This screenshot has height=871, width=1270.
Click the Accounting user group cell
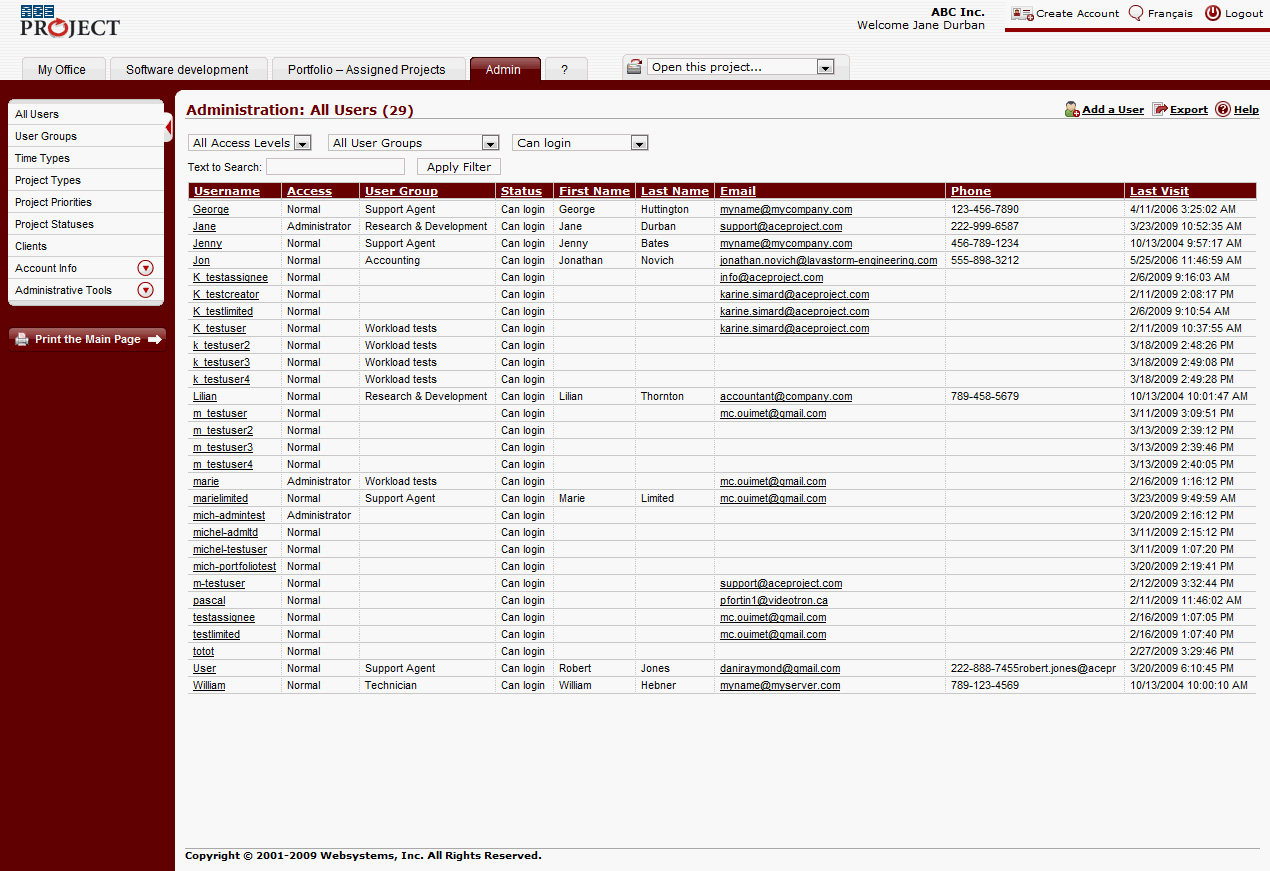coord(392,261)
